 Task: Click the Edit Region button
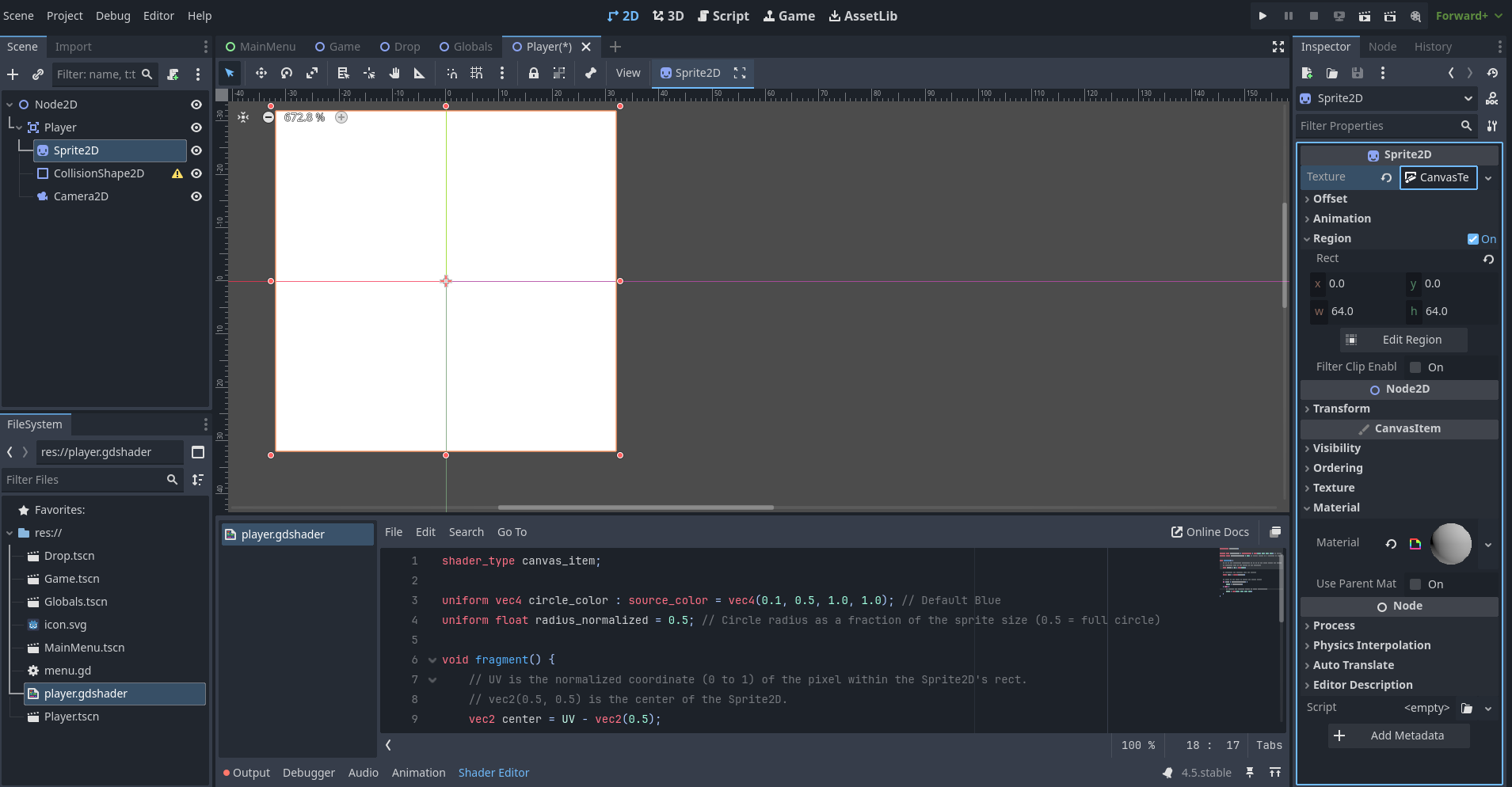(1403, 340)
